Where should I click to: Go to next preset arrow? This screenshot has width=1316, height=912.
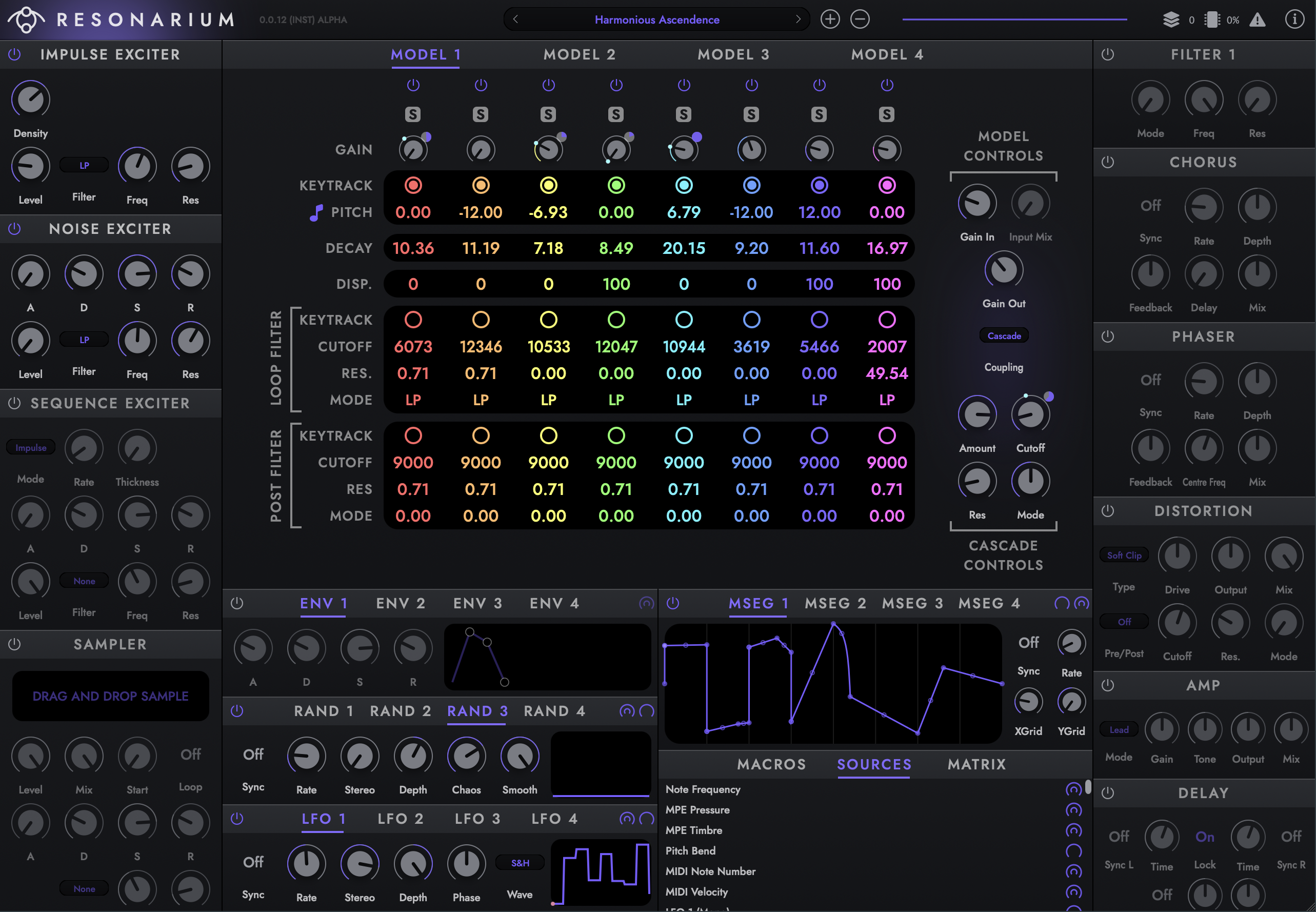(798, 19)
